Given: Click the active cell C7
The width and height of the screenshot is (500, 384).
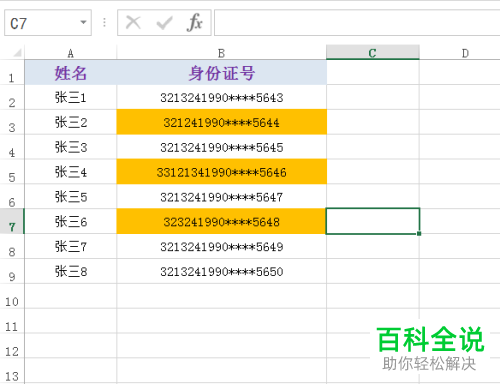Looking at the screenshot, I should pos(373,221).
